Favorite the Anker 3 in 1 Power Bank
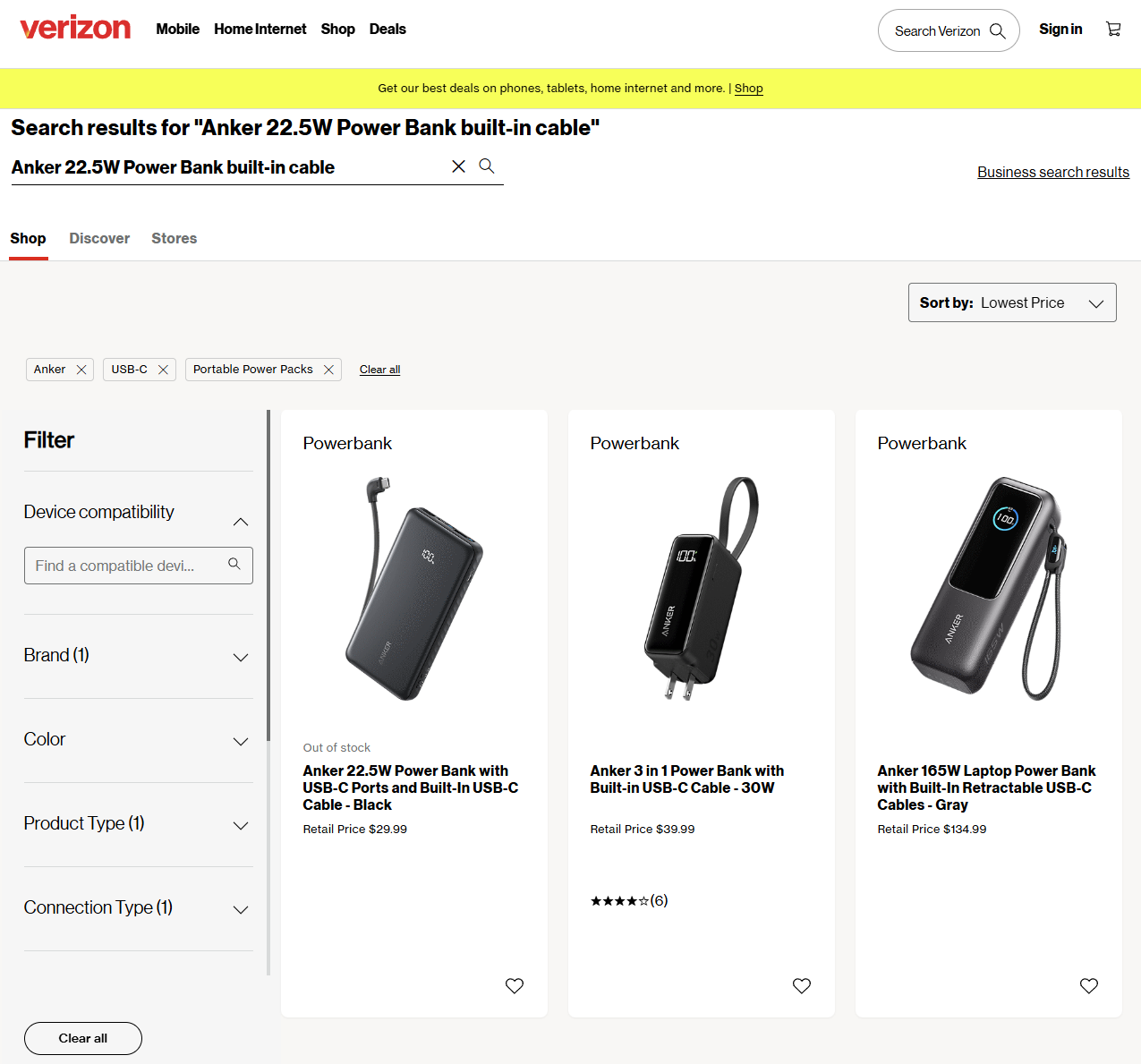1141x1064 pixels. click(x=802, y=985)
